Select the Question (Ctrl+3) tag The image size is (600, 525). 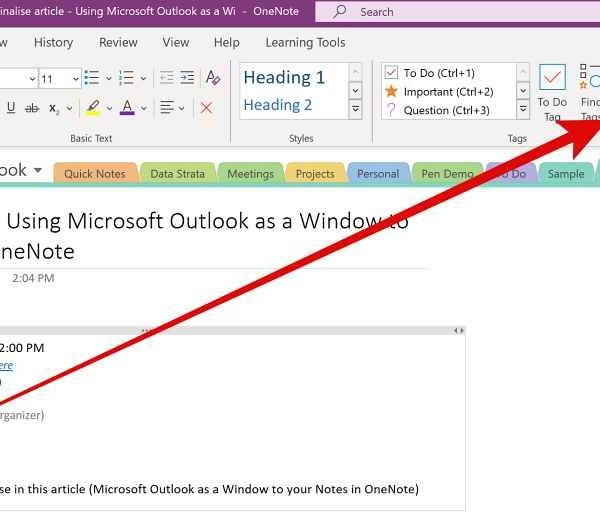(x=438, y=110)
